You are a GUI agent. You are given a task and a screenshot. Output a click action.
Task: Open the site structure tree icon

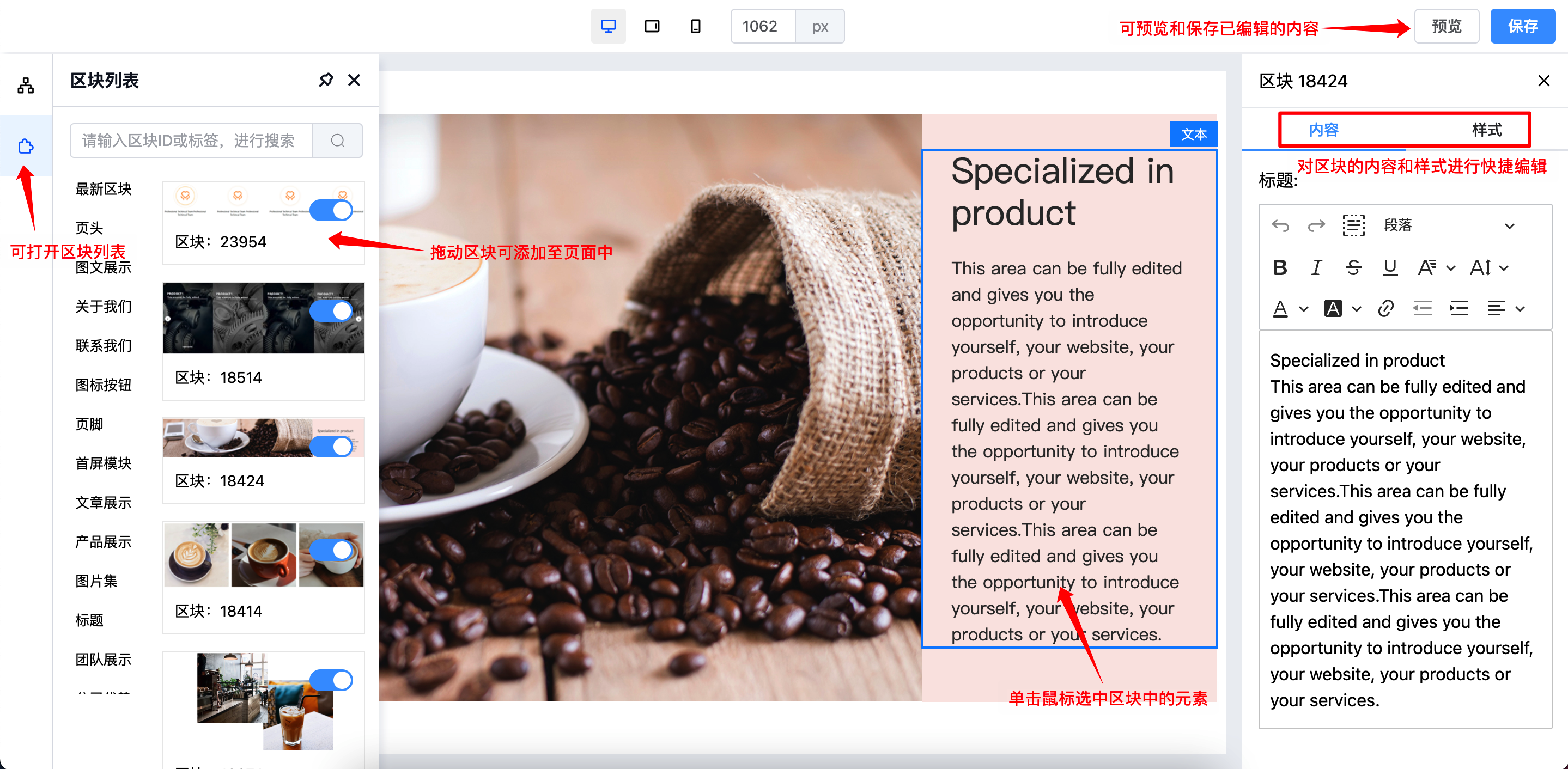26,85
